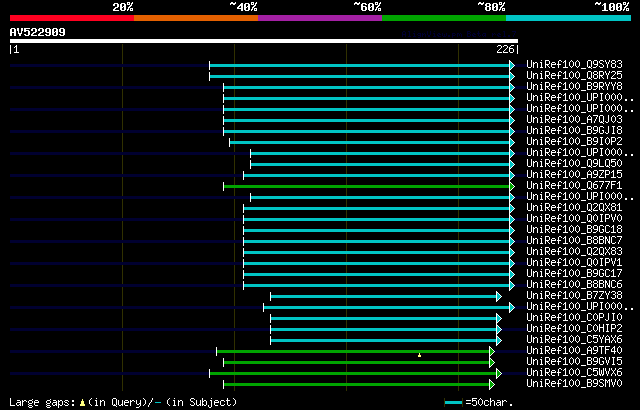
Task: Open hit UniRef100_B9GJI8
Action: tap(574, 131)
